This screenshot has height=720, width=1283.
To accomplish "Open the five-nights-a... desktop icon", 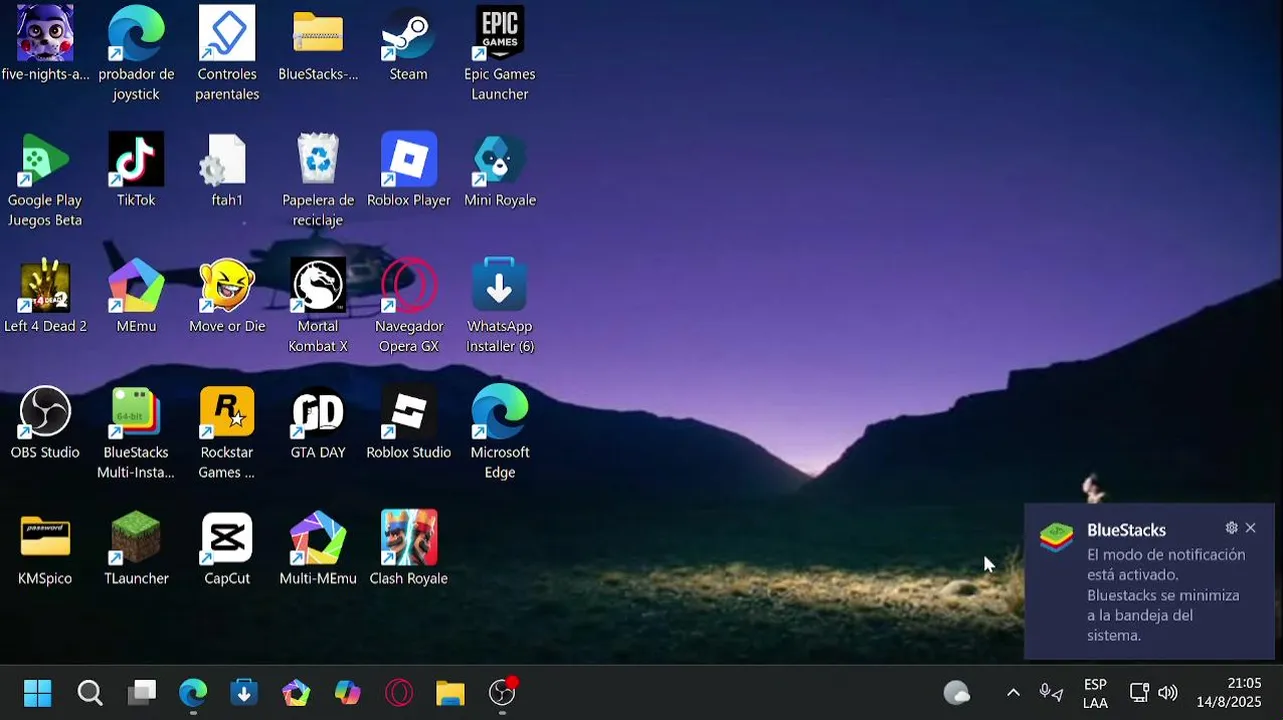I will 45,45.
